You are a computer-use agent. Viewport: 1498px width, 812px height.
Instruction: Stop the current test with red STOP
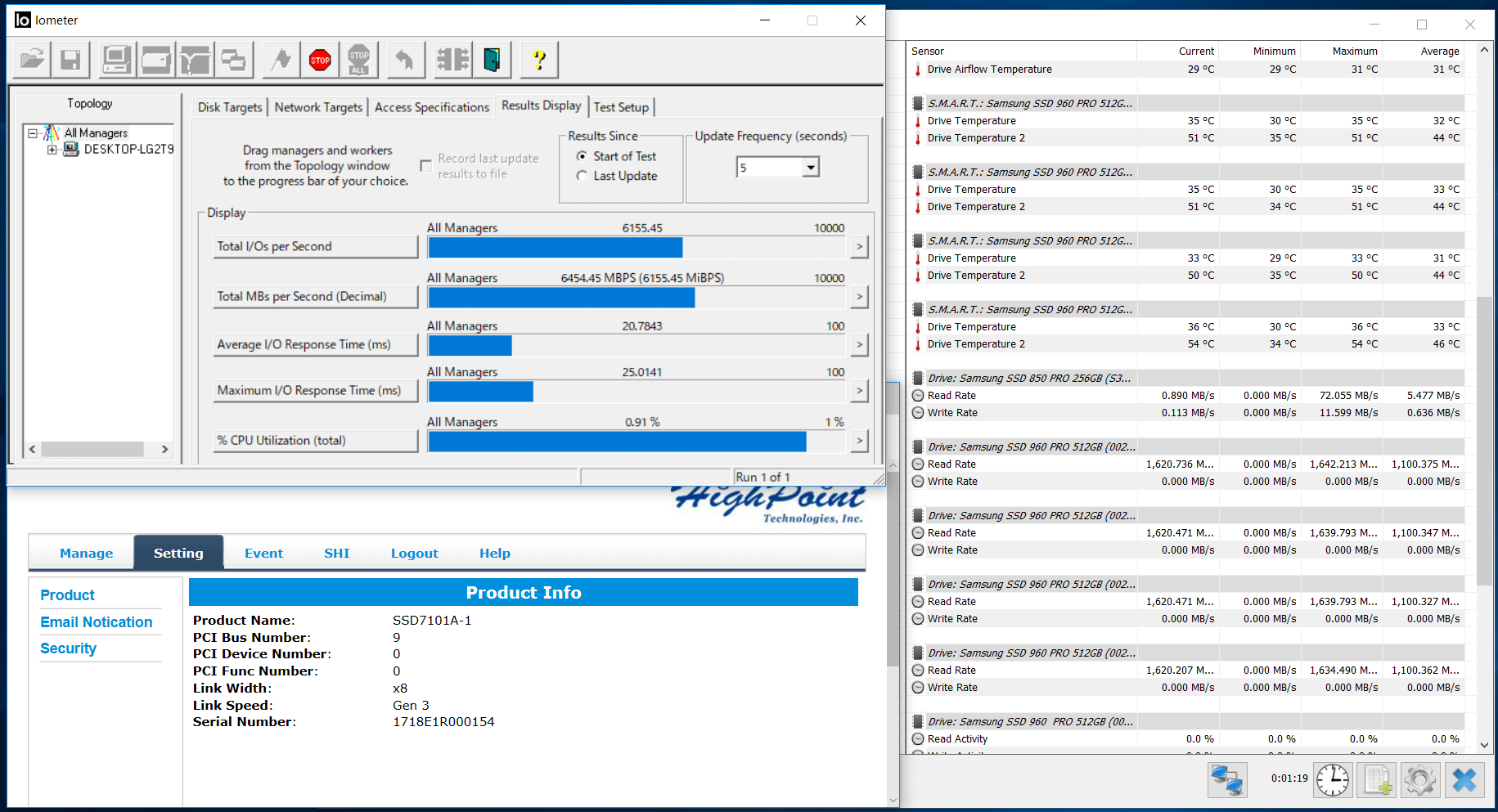click(x=320, y=60)
